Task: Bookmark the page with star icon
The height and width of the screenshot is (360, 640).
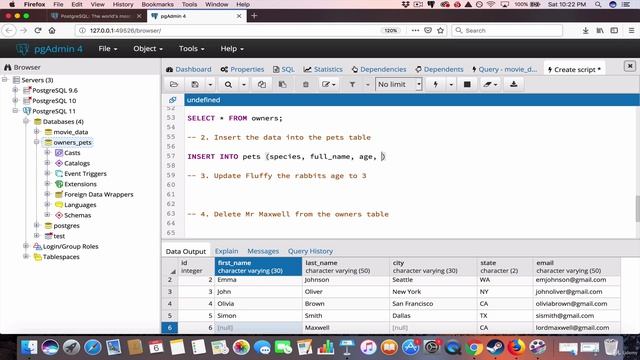Action: (x=440, y=30)
